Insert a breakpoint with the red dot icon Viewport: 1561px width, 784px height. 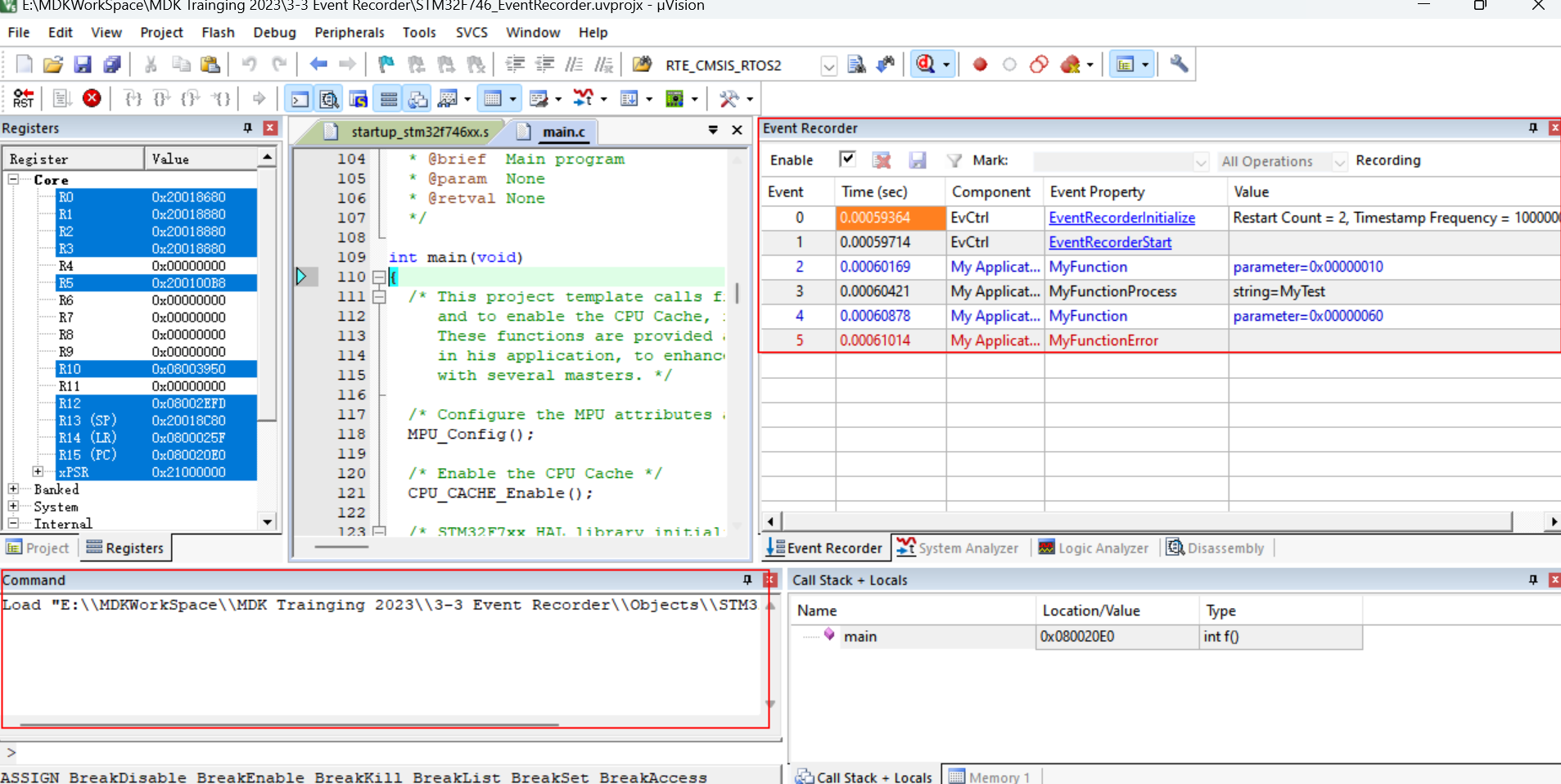tap(980, 65)
